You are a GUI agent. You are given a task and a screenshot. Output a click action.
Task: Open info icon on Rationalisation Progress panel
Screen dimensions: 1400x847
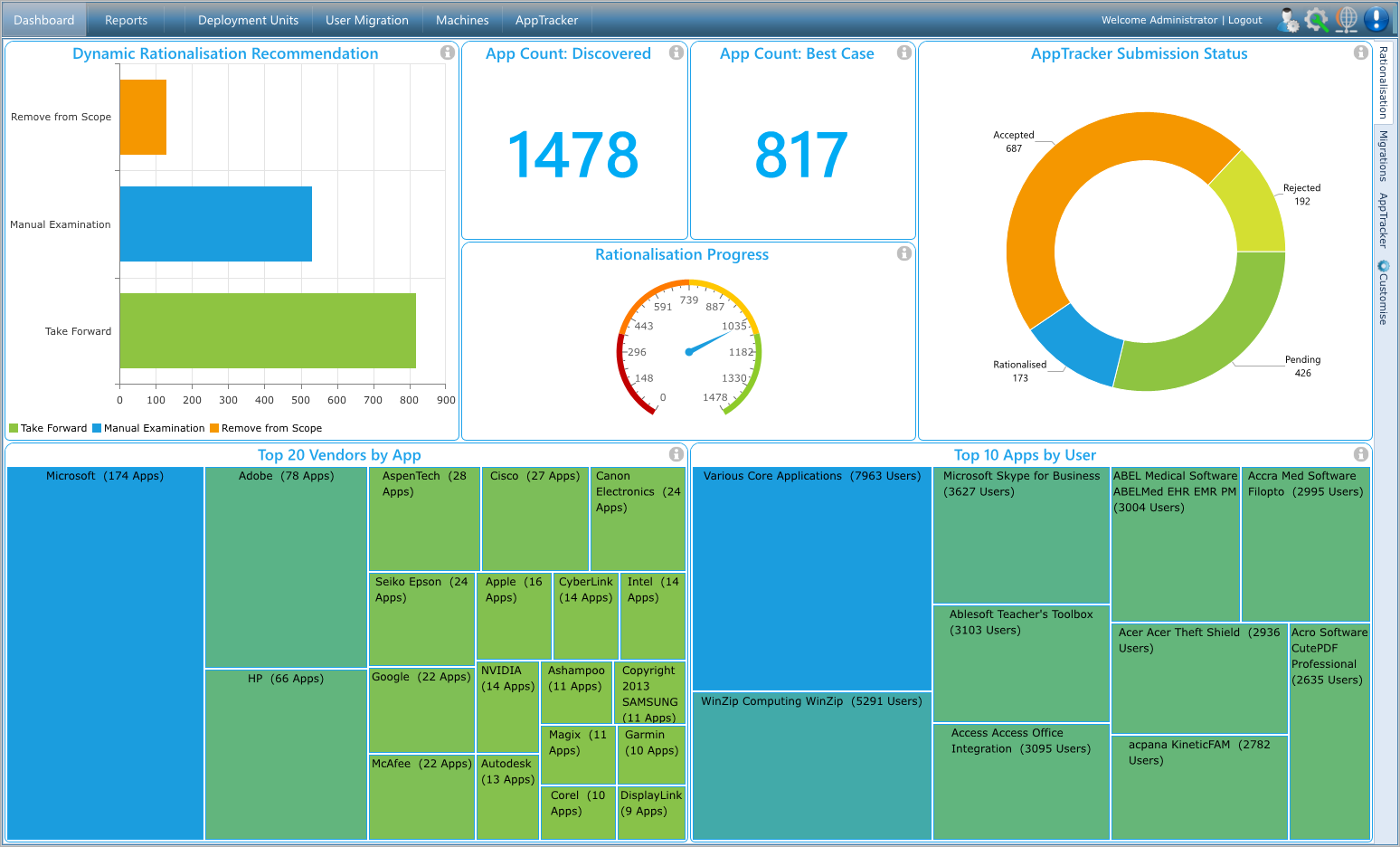point(903,253)
